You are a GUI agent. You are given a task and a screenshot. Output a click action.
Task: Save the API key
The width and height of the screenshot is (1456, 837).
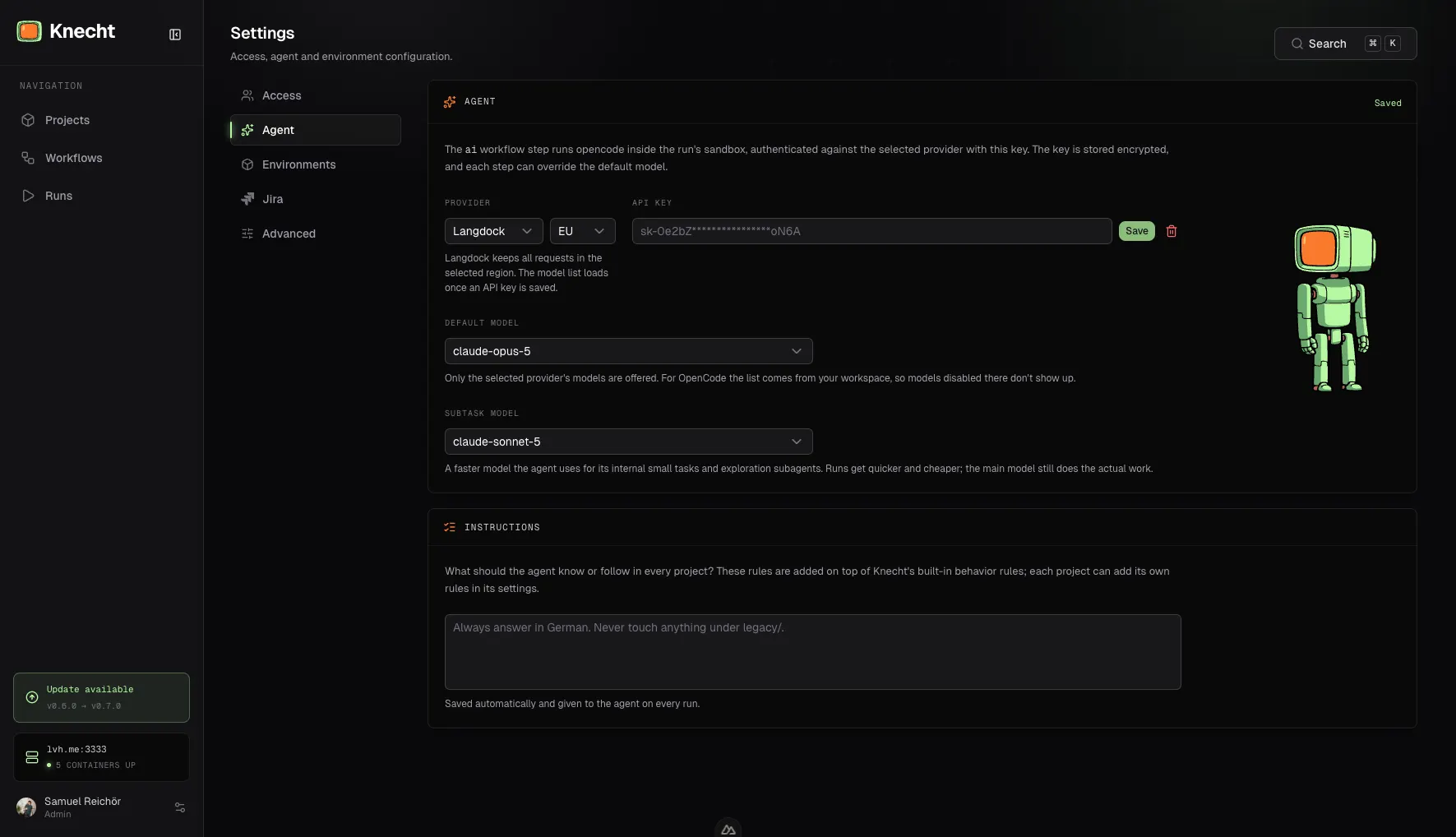tap(1137, 231)
